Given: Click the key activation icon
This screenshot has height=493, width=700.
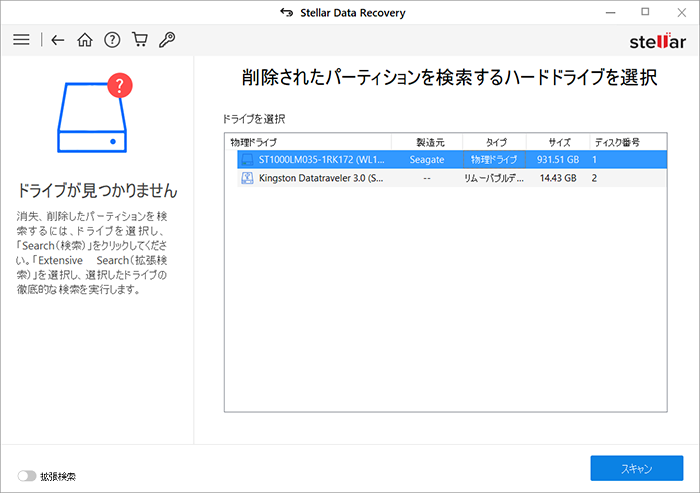Looking at the screenshot, I should click(167, 40).
